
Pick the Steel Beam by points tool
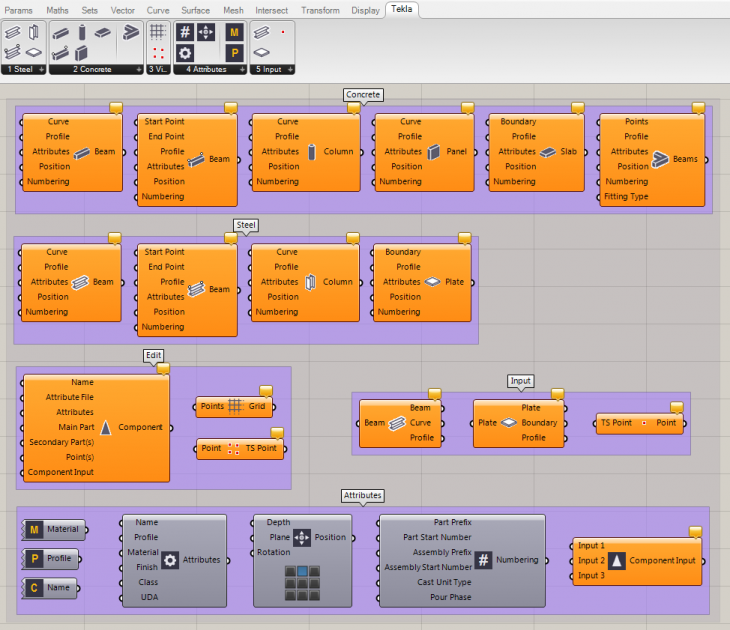click(x=13, y=53)
